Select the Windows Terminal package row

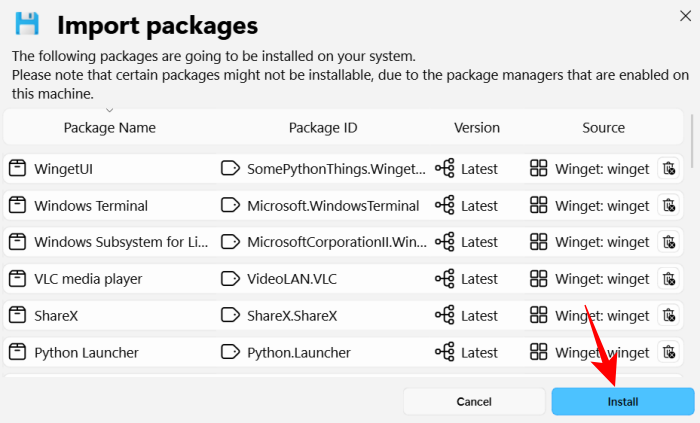[x=91, y=206]
